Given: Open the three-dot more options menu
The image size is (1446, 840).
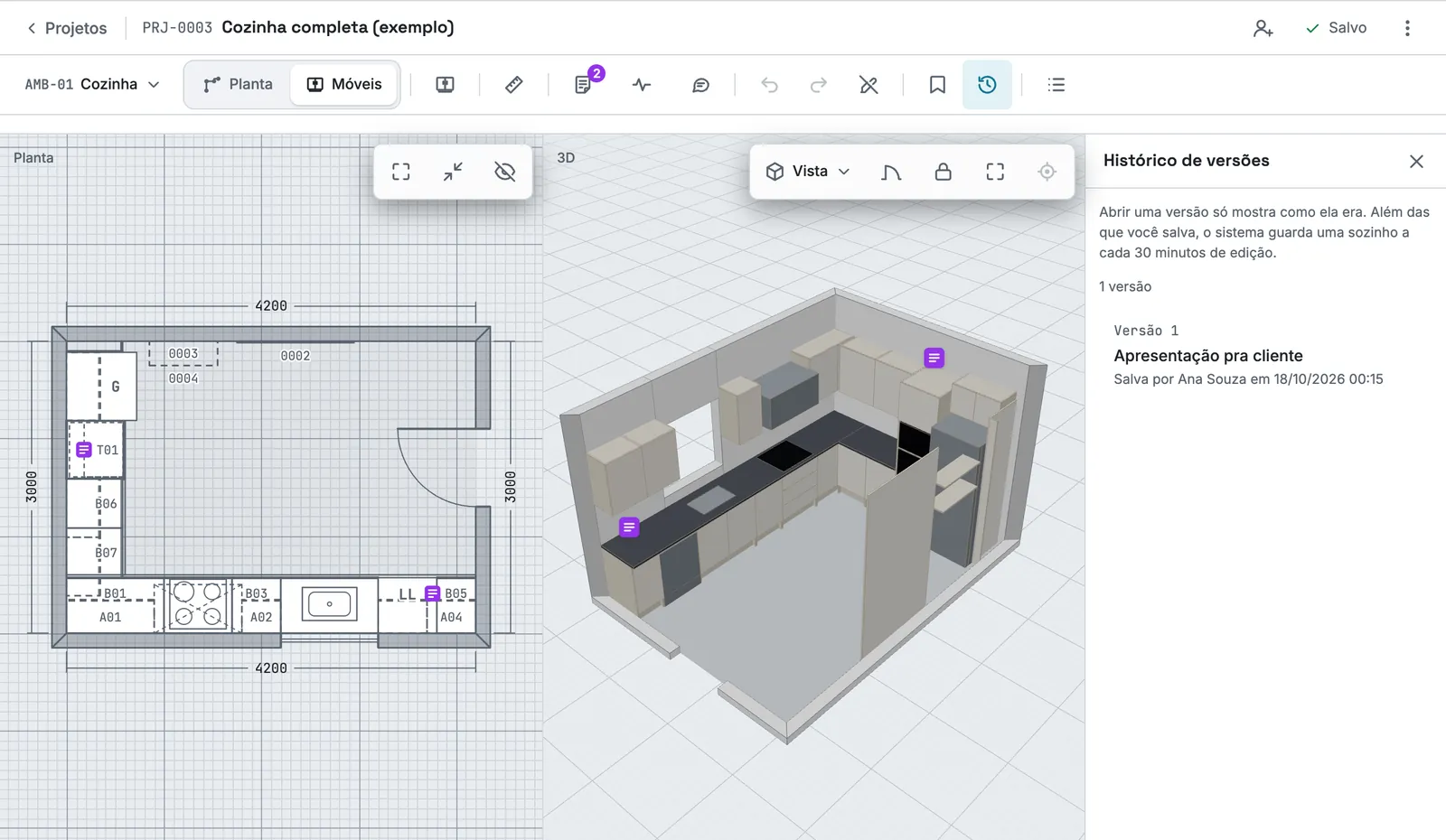Looking at the screenshot, I should tap(1407, 28).
